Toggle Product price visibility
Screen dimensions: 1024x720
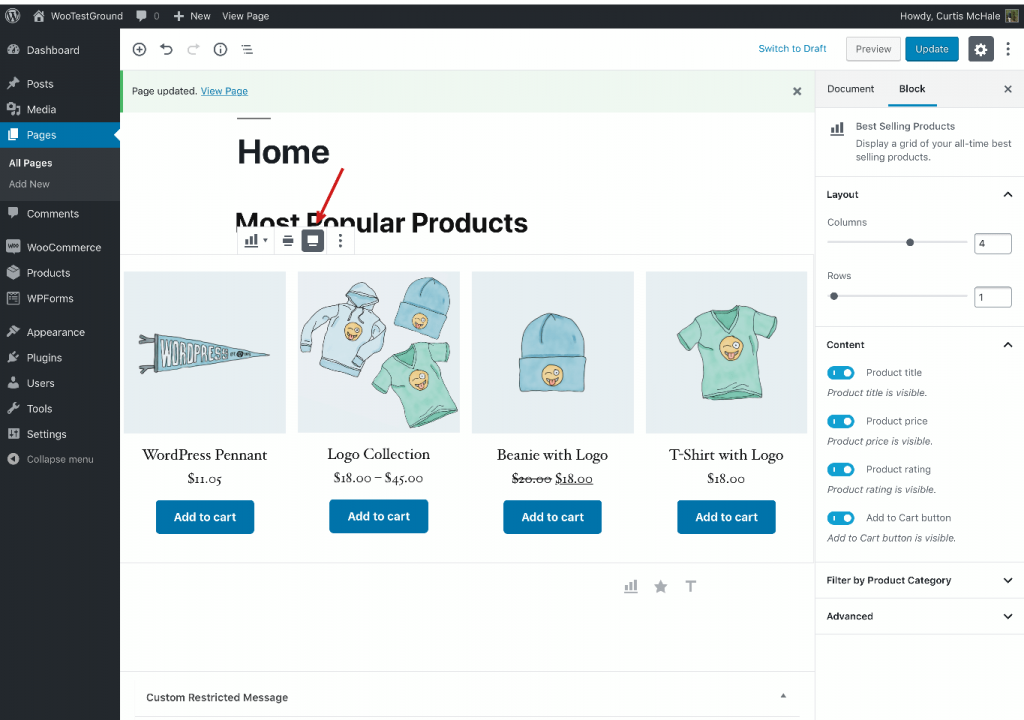840,421
